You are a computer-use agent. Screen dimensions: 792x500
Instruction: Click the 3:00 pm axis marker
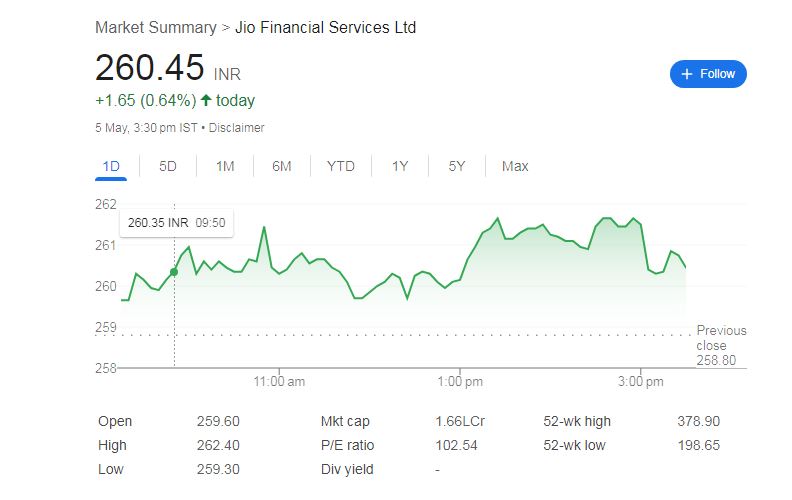tap(640, 382)
